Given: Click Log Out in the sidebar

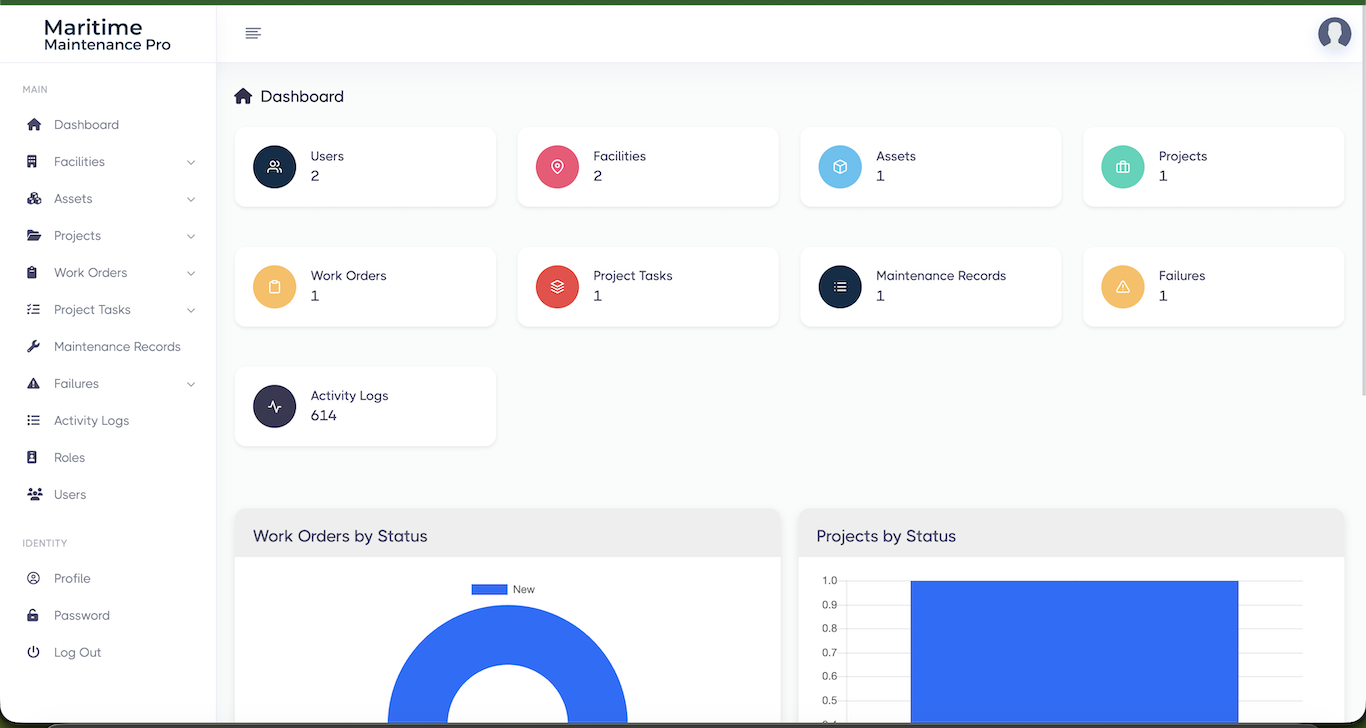Looking at the screenshot, I should (x=77, y=653).
